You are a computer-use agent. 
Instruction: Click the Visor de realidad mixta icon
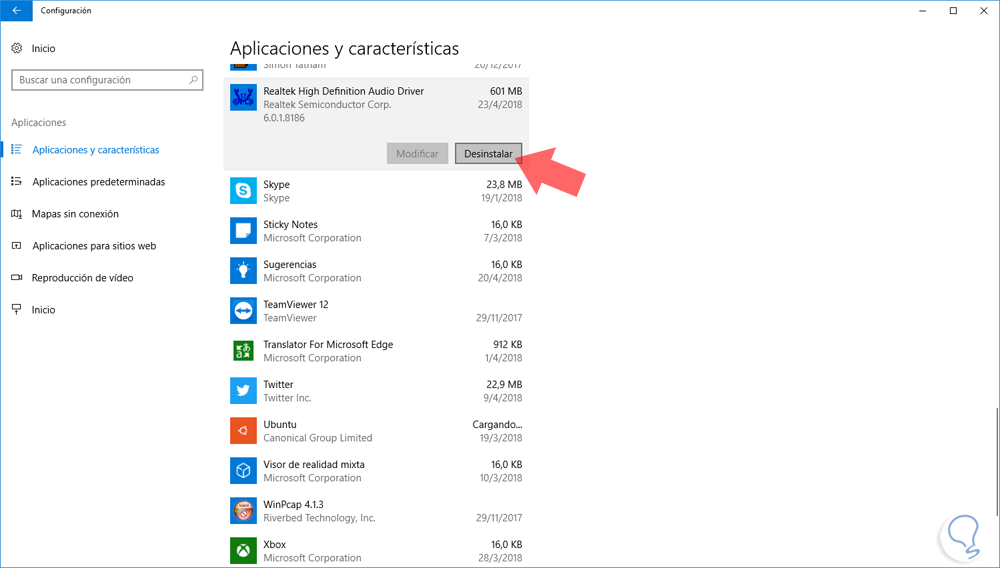pos(243,471)
